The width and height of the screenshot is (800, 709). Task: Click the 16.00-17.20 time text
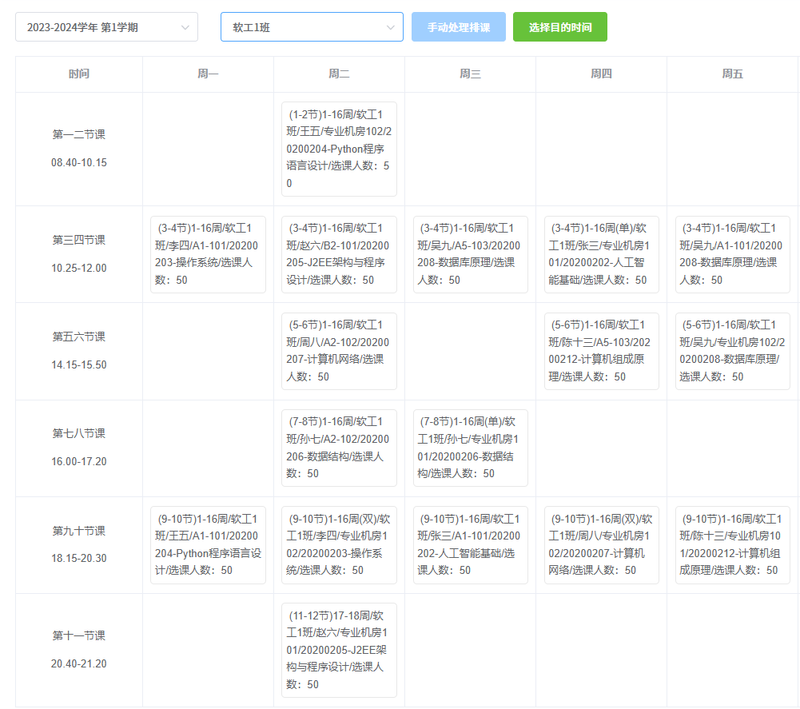(x=79, y=462)
